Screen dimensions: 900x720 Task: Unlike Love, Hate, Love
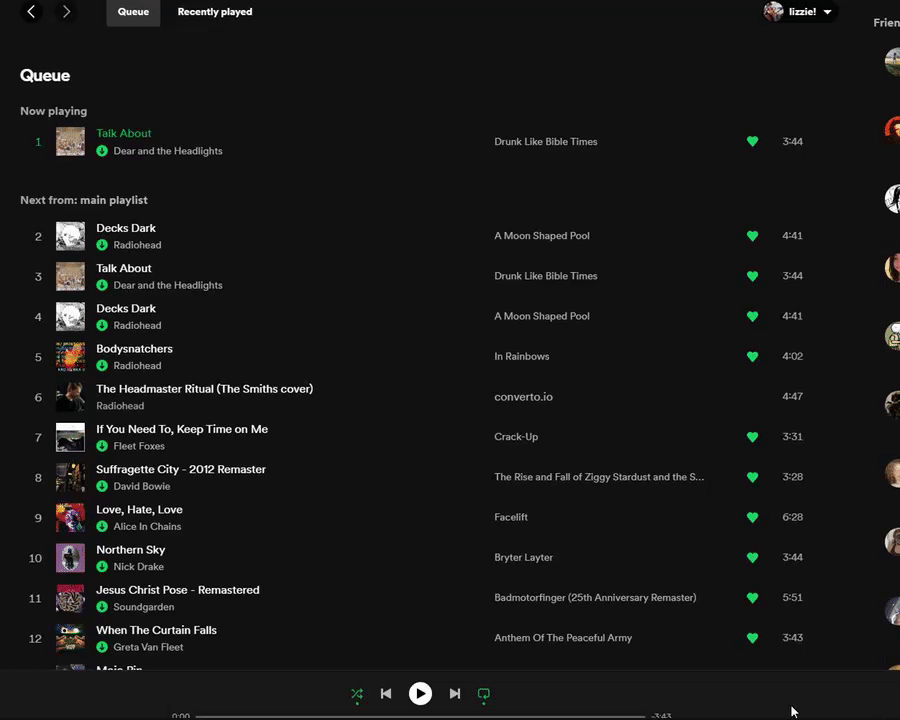(752, 517)
